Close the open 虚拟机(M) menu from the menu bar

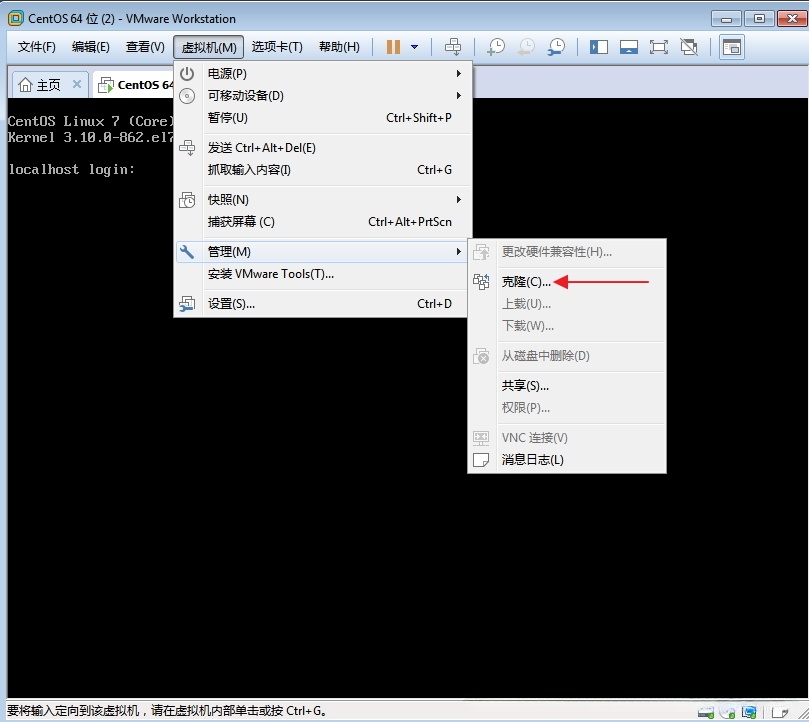(x=208, y=47)
